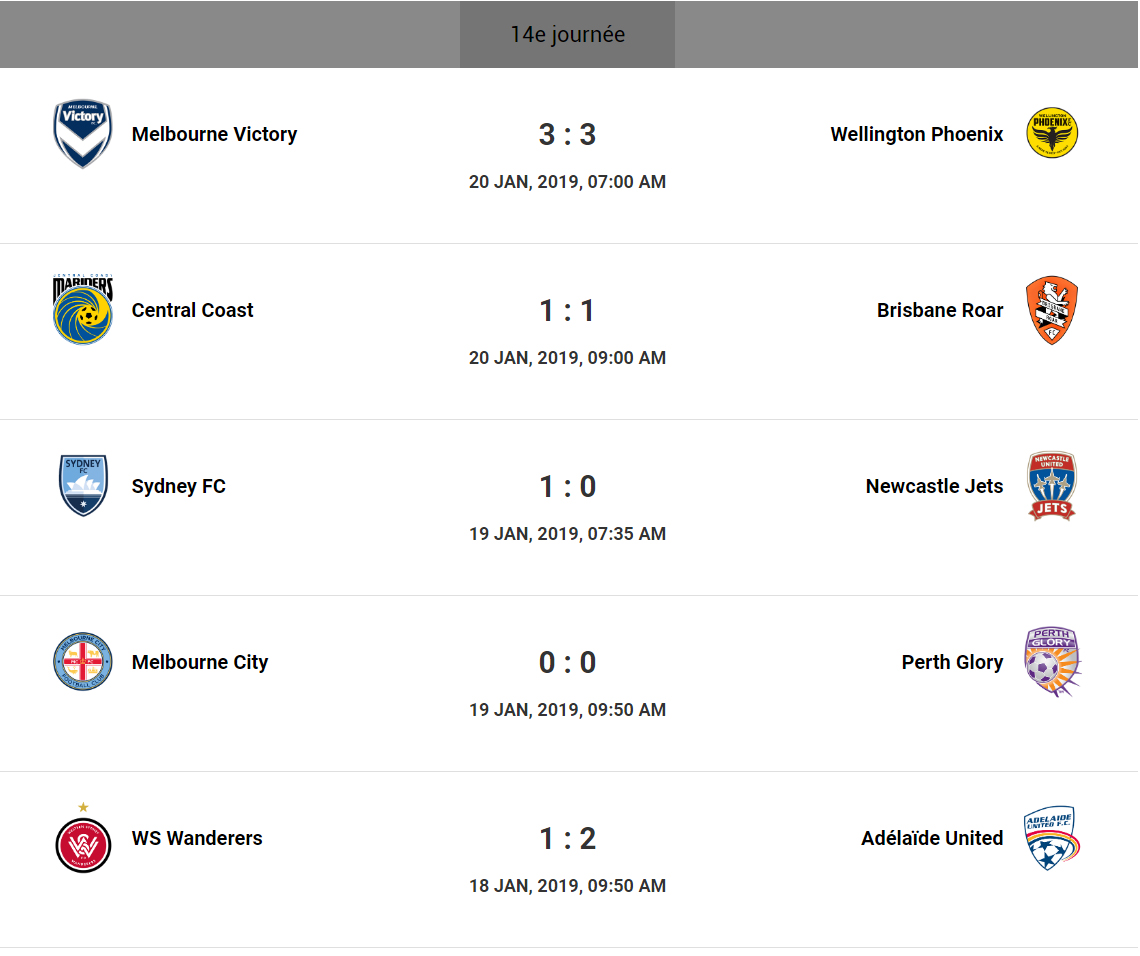Click the Adélaïde United club logo
Screen dimensions: 1140x956
[x=1052, y=838]
